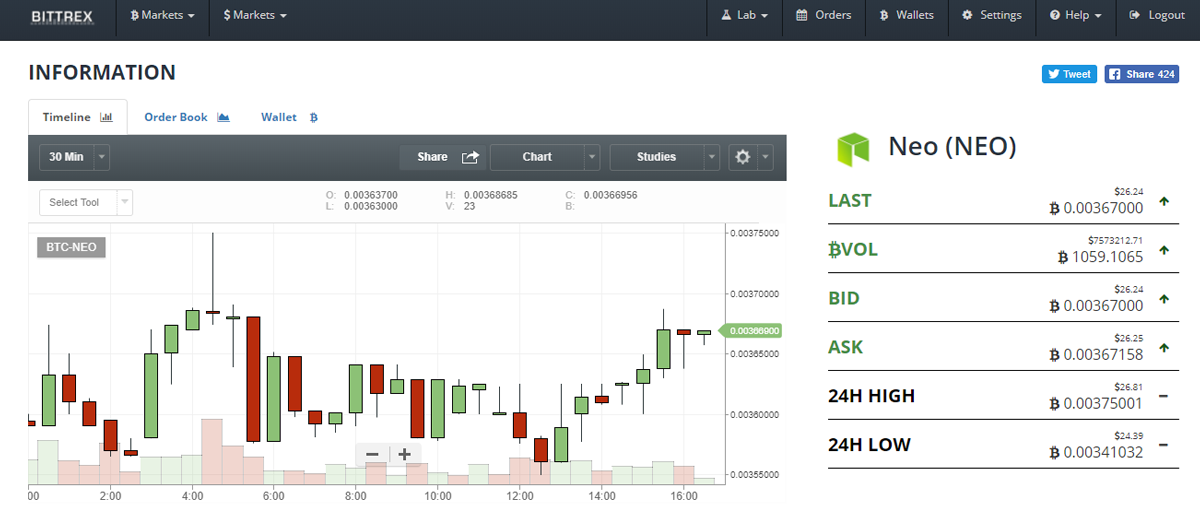This screenshot has height=521, width=1200.
Task: Click the up arrow next to ASK
Action: (1163, 348)
